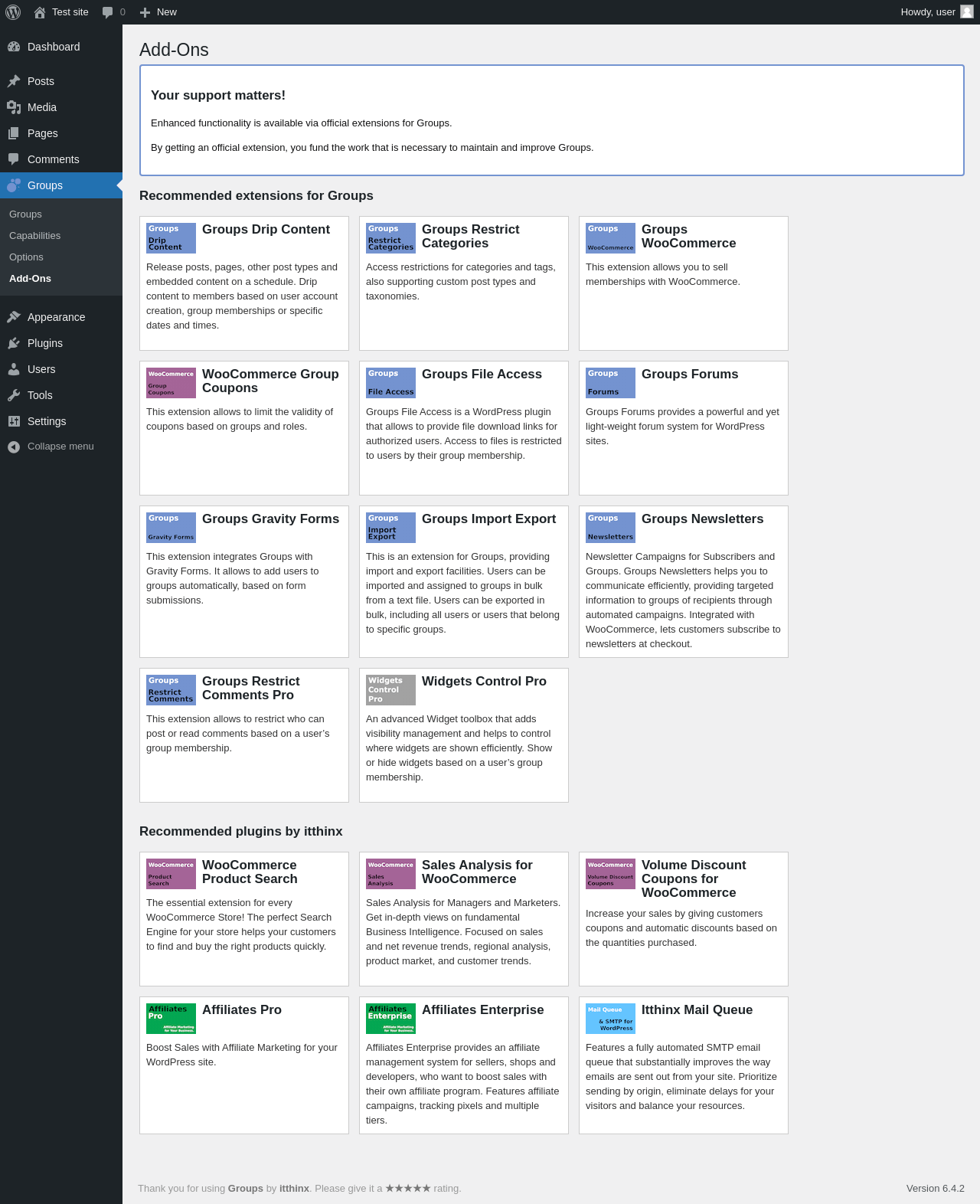Click the Groups link in the footer

coord(246,1189)
